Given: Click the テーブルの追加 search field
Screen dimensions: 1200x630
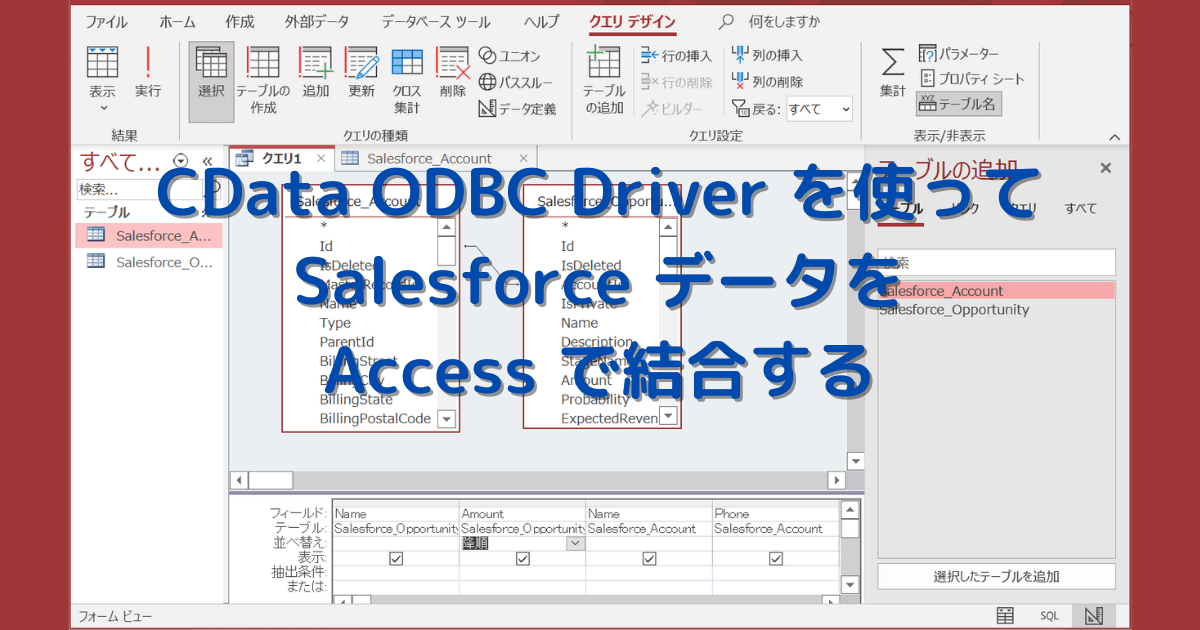Looking at the screenshot, I should 996,262.
